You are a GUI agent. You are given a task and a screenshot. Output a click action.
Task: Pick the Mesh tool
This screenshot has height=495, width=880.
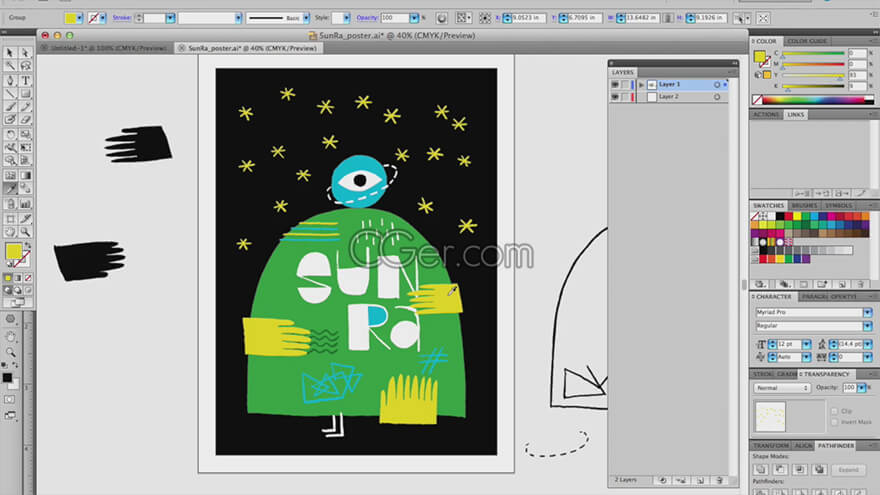pos(10,176)
